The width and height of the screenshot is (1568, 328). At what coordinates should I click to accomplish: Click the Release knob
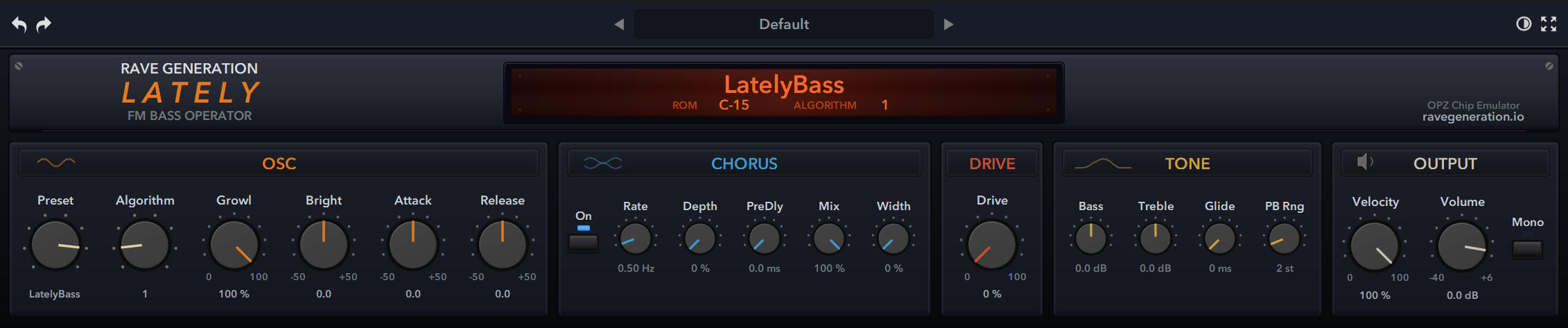[503, 245]
